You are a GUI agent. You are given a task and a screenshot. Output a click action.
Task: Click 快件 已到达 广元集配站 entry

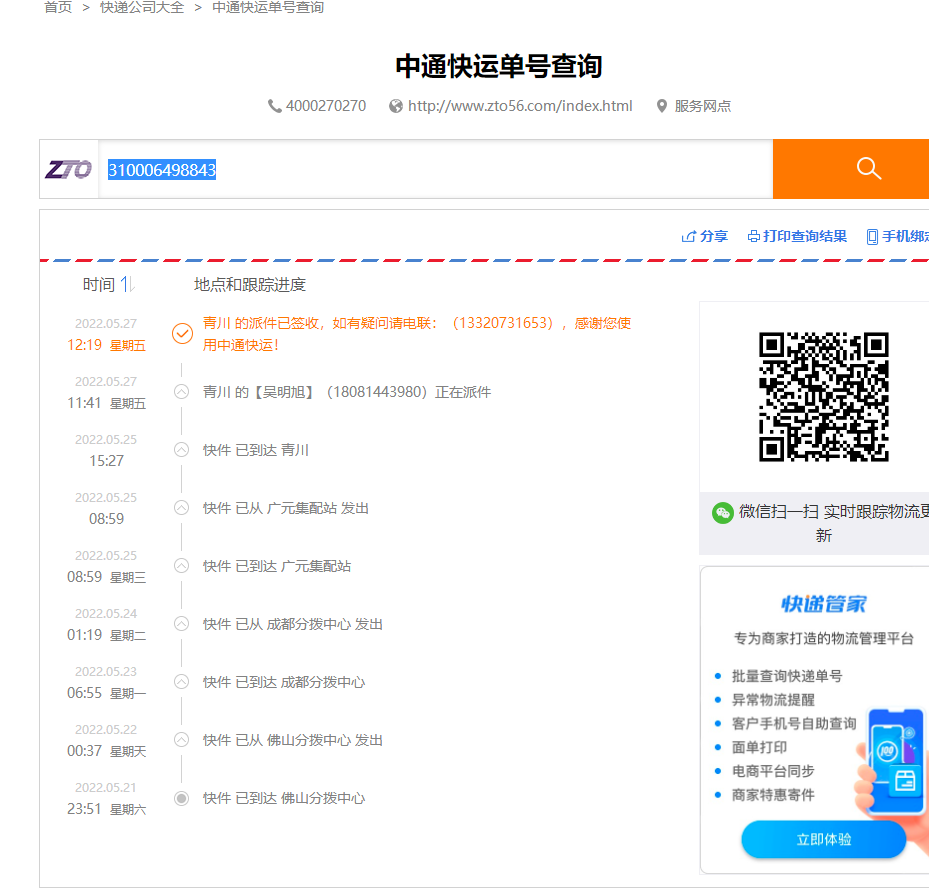click(x=277, y=566)
